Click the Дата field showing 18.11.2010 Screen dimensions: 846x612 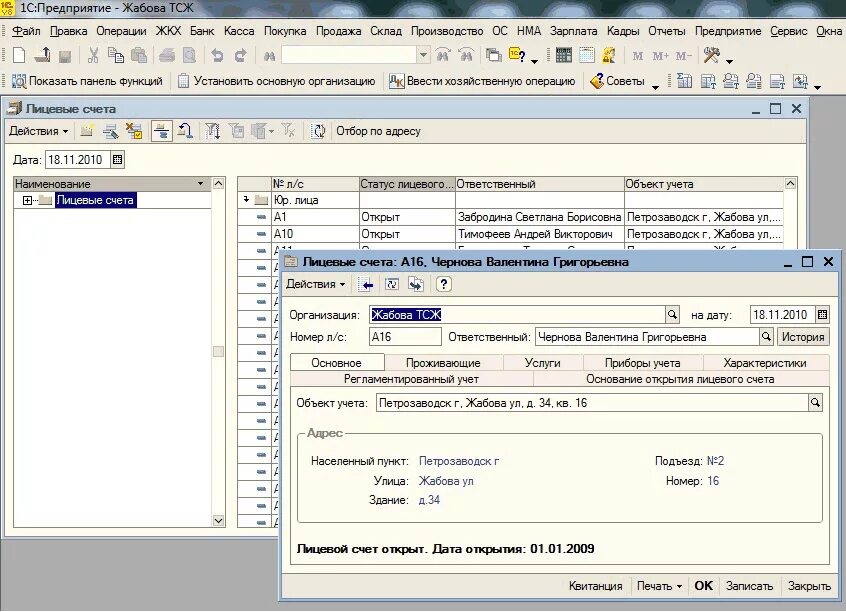pos(78,160)
